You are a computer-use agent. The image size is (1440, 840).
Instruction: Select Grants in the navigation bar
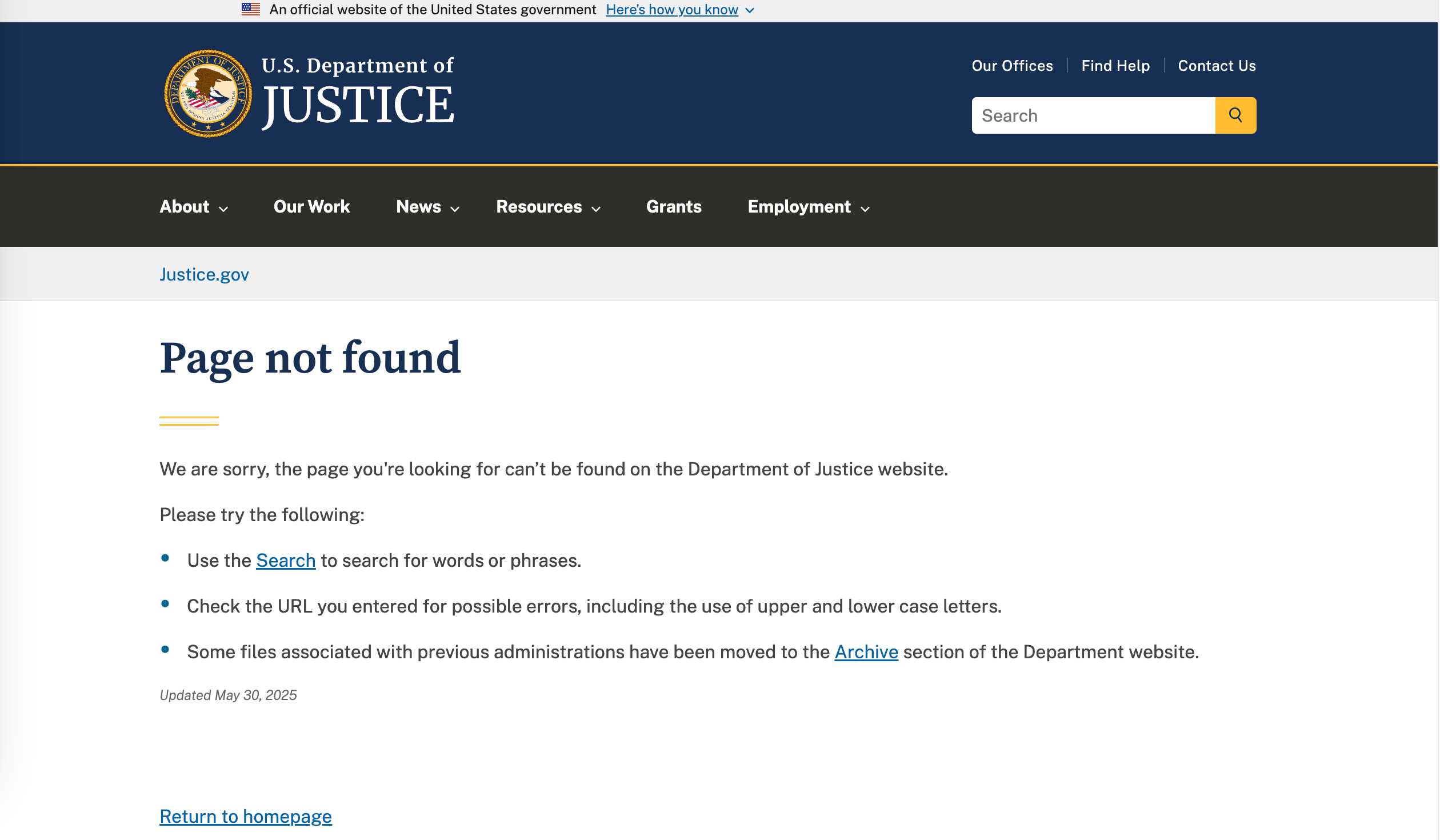click(674, 207)
